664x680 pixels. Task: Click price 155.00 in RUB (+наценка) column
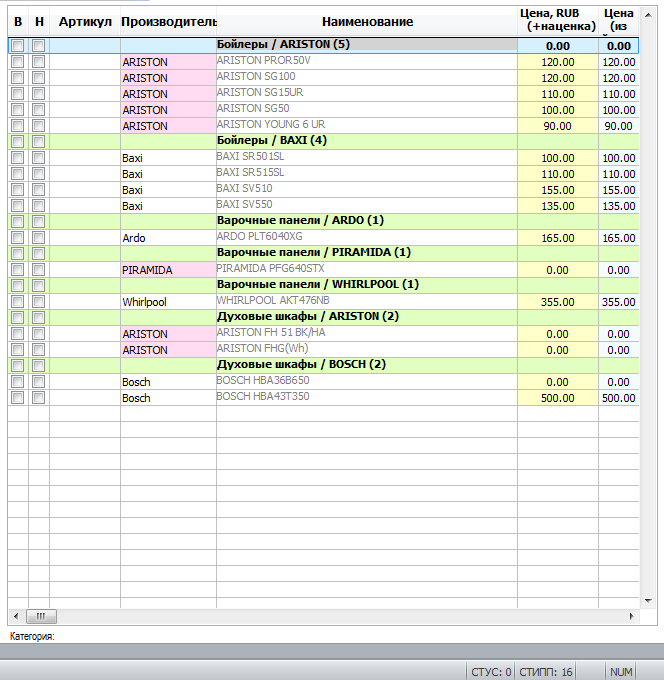click(x=558, y=190)
